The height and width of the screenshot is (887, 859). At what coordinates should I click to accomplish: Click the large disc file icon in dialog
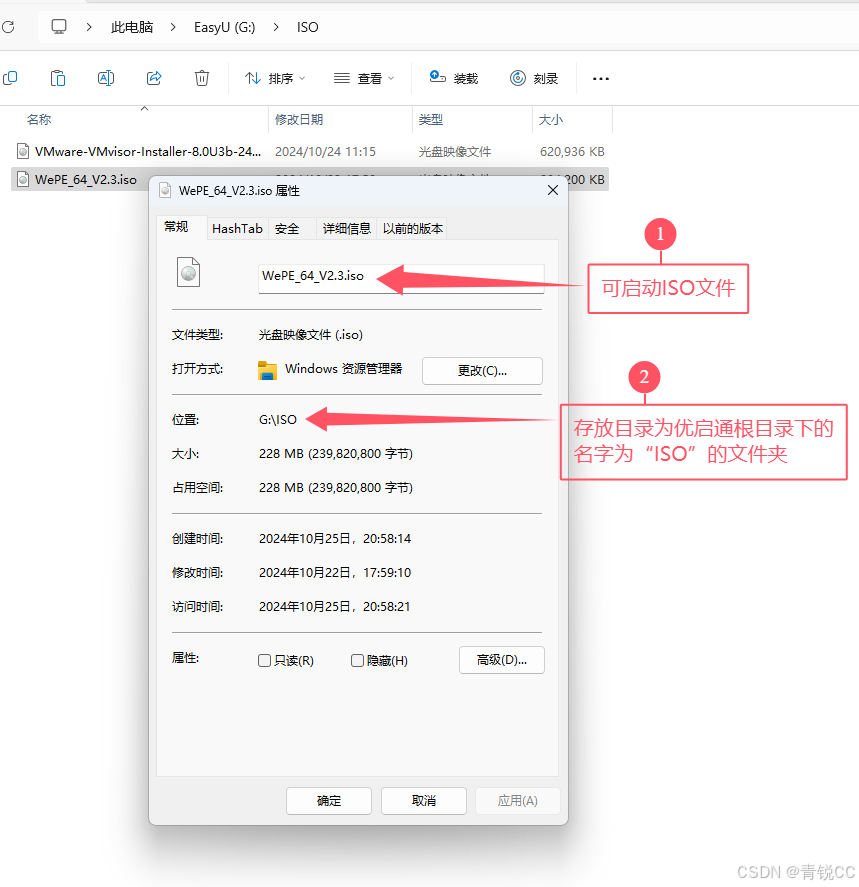188,272
